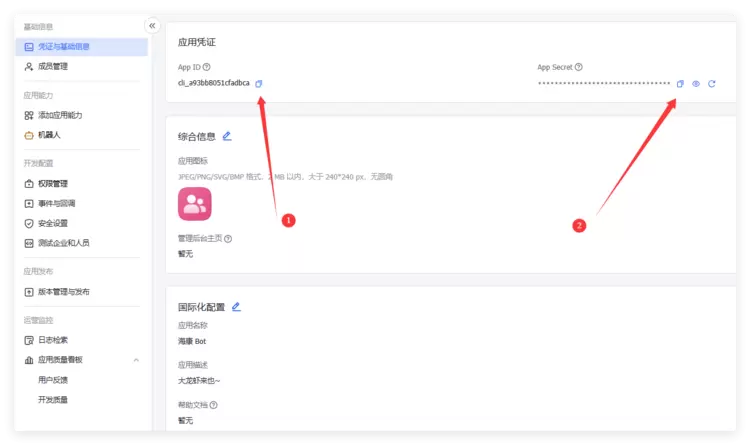Copy the App Secret
This screenshot has width=750, height=445.
[680, 83]
